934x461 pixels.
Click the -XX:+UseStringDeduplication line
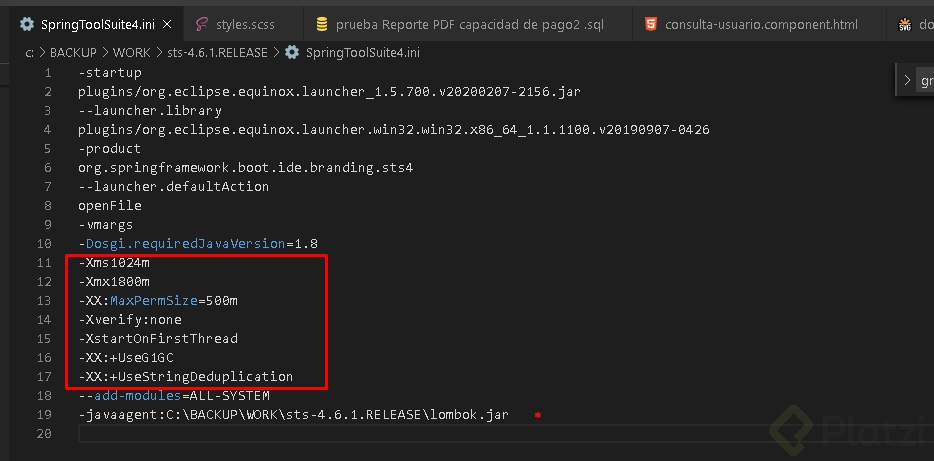click(x=185, y=376)
